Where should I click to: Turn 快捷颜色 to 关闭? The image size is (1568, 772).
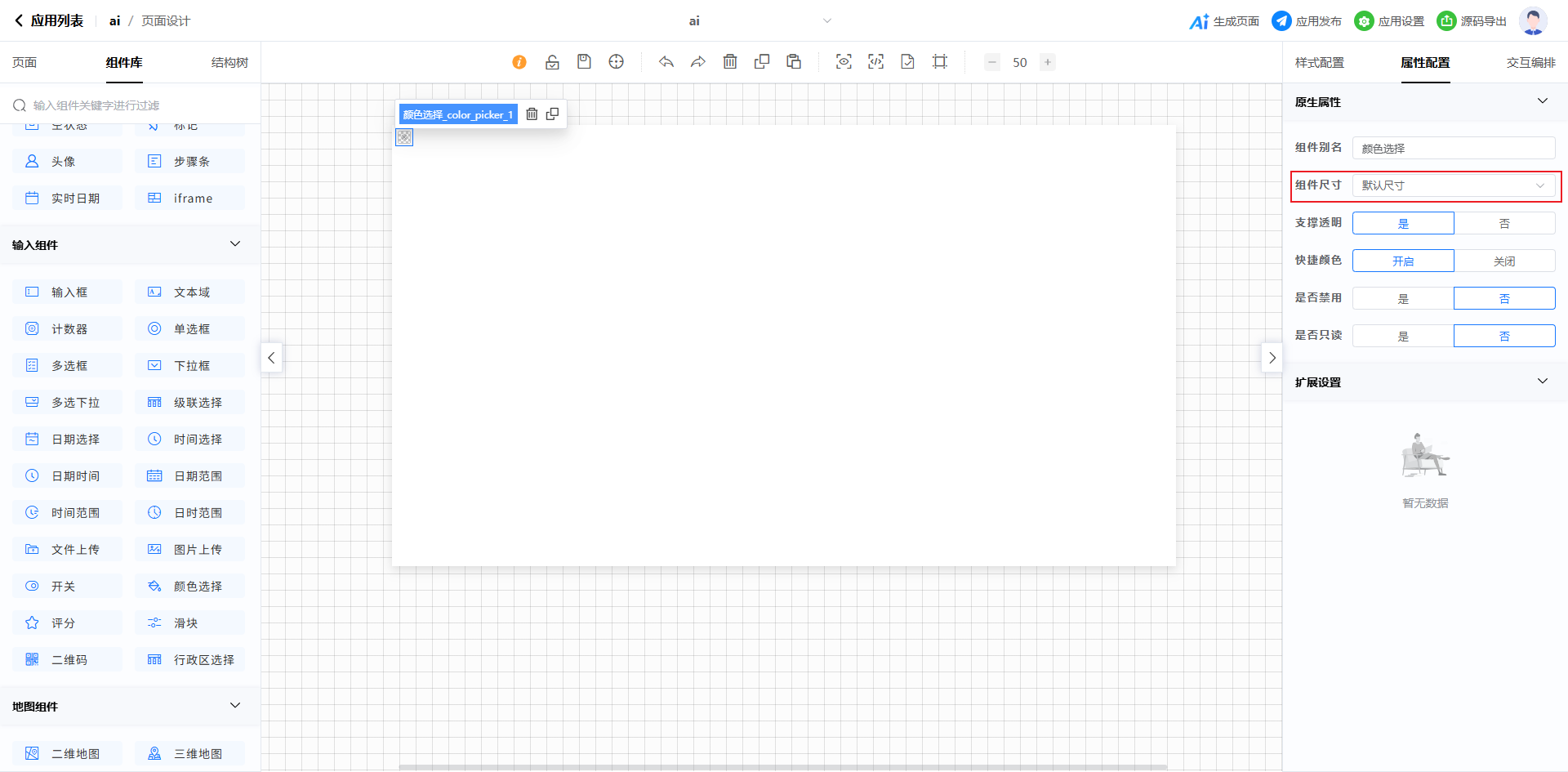[x=1503, y=261]
